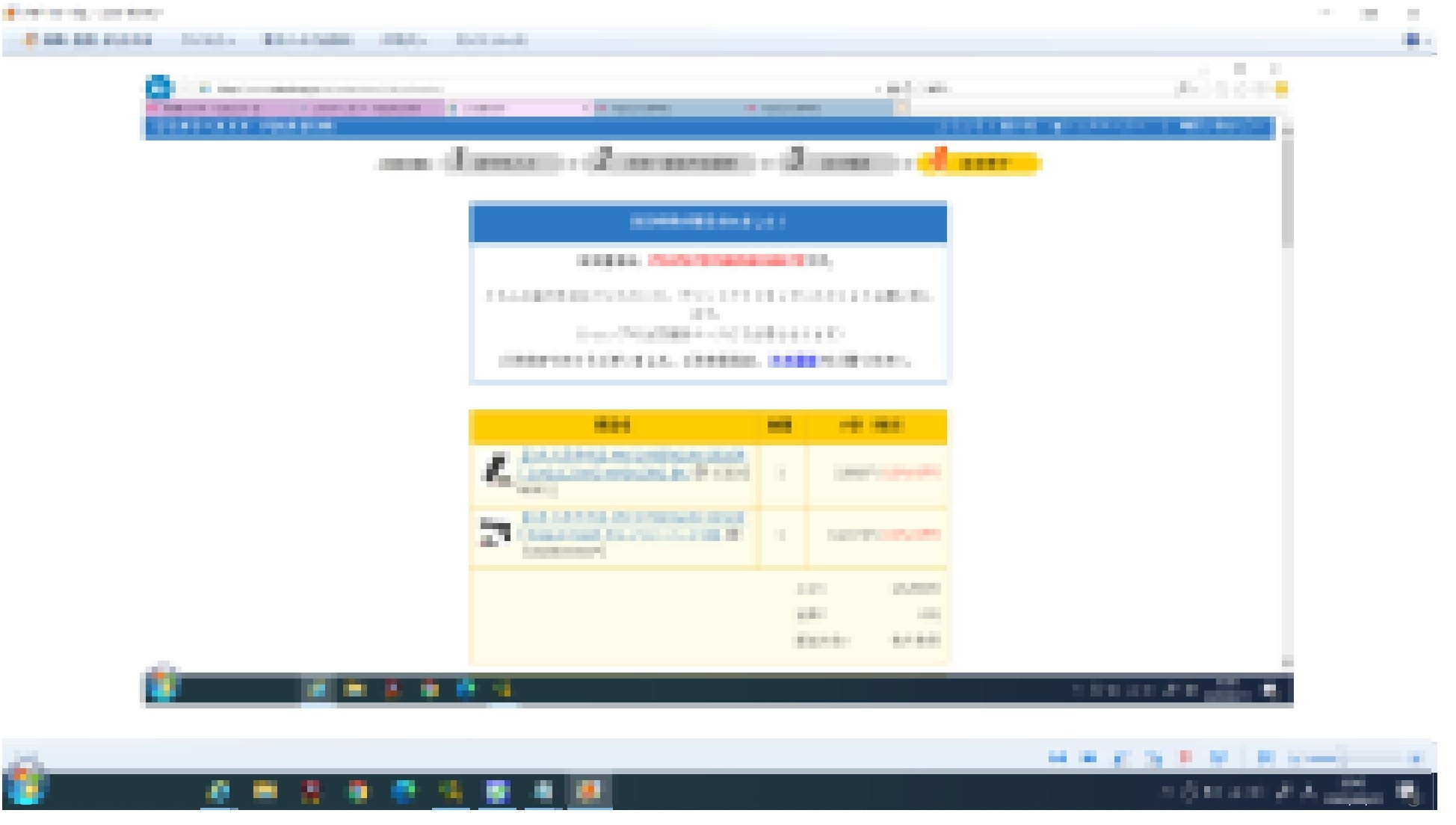Image resolution: width=1456 pixels, height=825 pixels.
Task: Expand the fourth menu in viewer menu bar
Action: click(403, 40)
